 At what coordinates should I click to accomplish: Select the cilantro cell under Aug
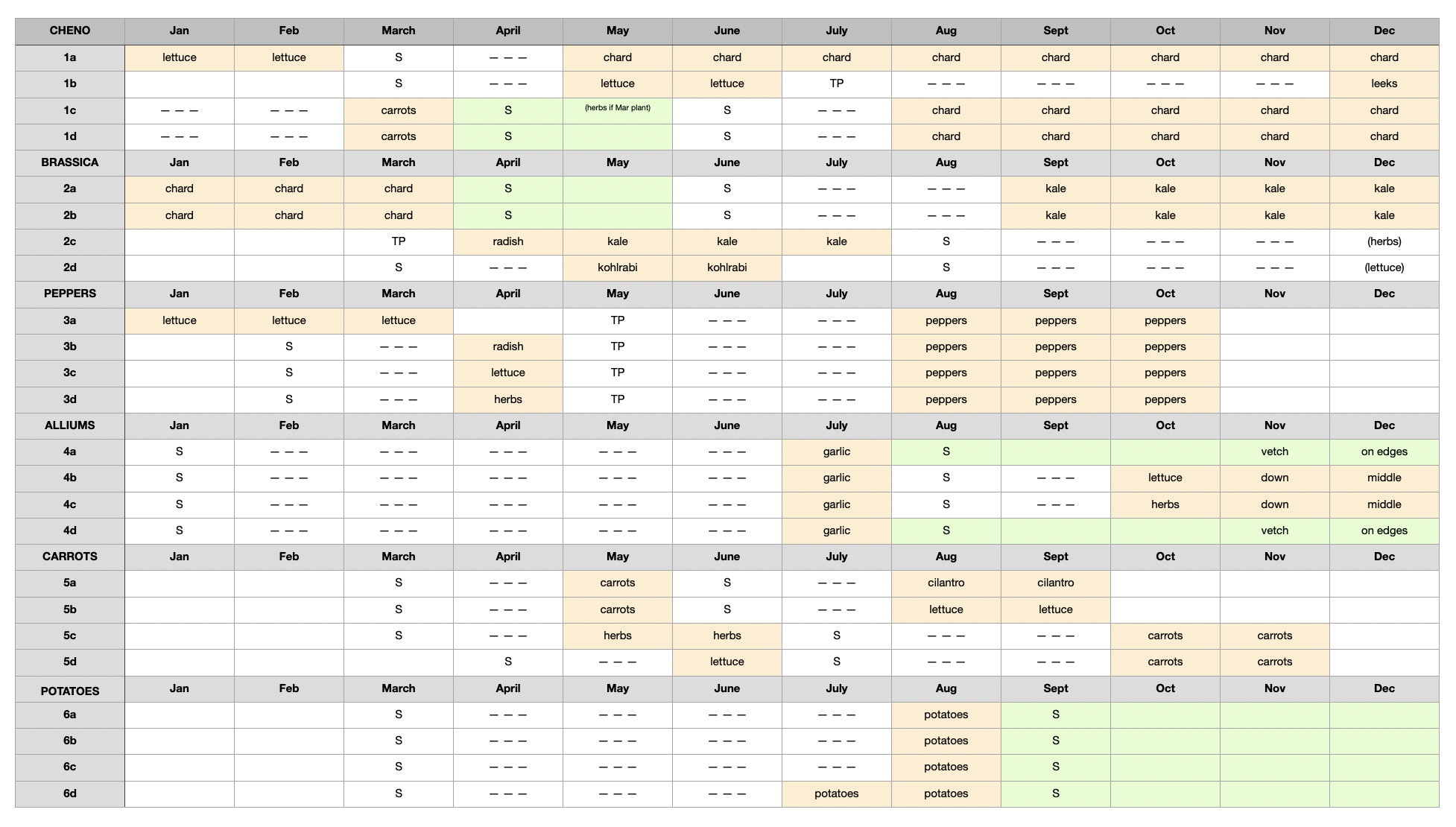tap(946, 583)
